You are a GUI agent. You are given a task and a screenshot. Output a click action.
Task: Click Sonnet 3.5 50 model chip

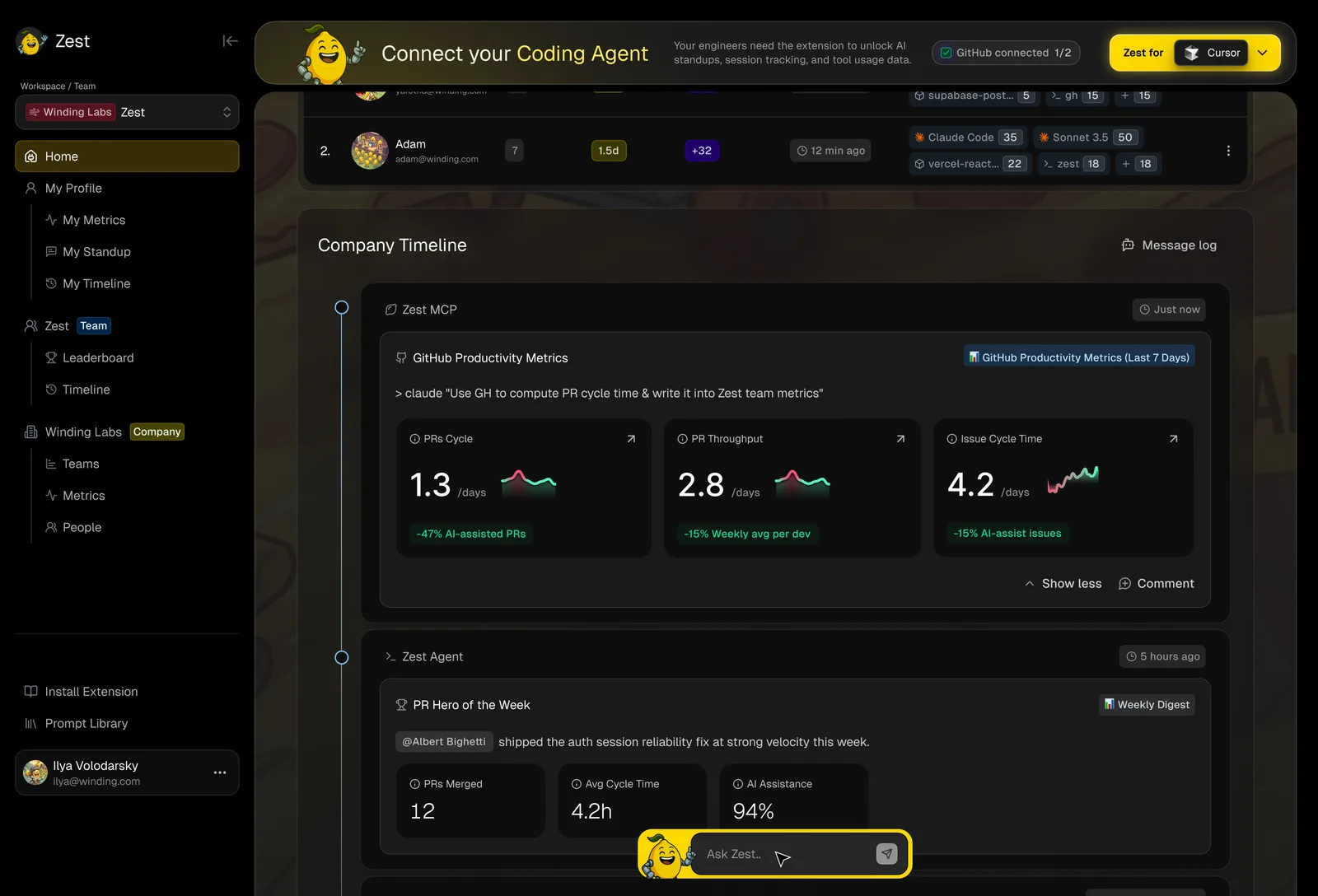click(x=1089, y=138)
